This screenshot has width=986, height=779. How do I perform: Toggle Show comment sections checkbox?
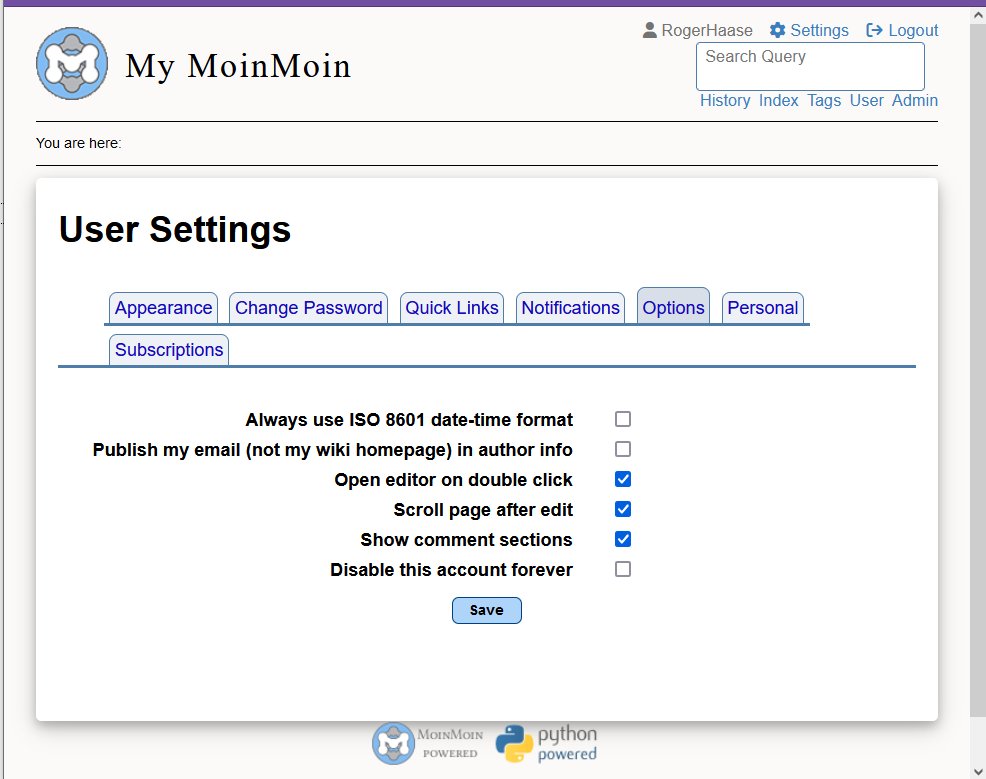click(623, 539)
